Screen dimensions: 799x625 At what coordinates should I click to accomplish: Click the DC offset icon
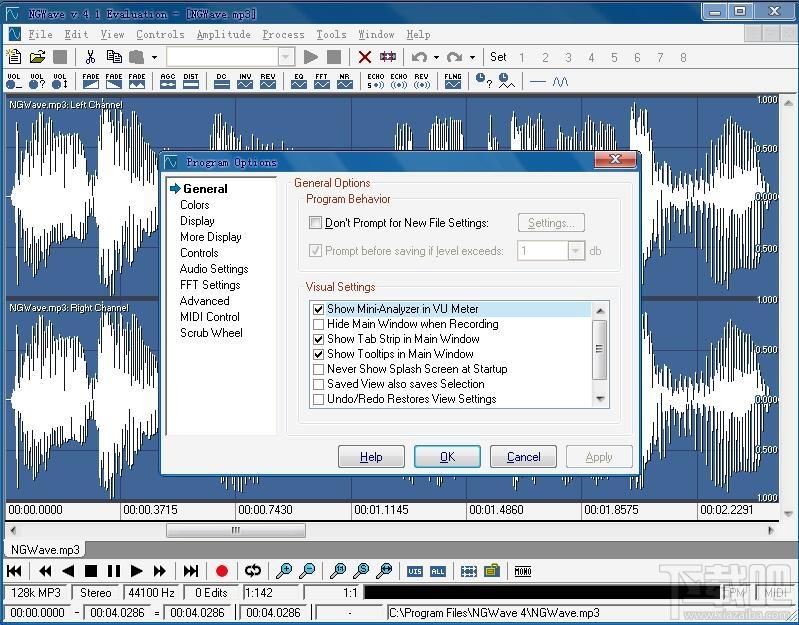221,81
